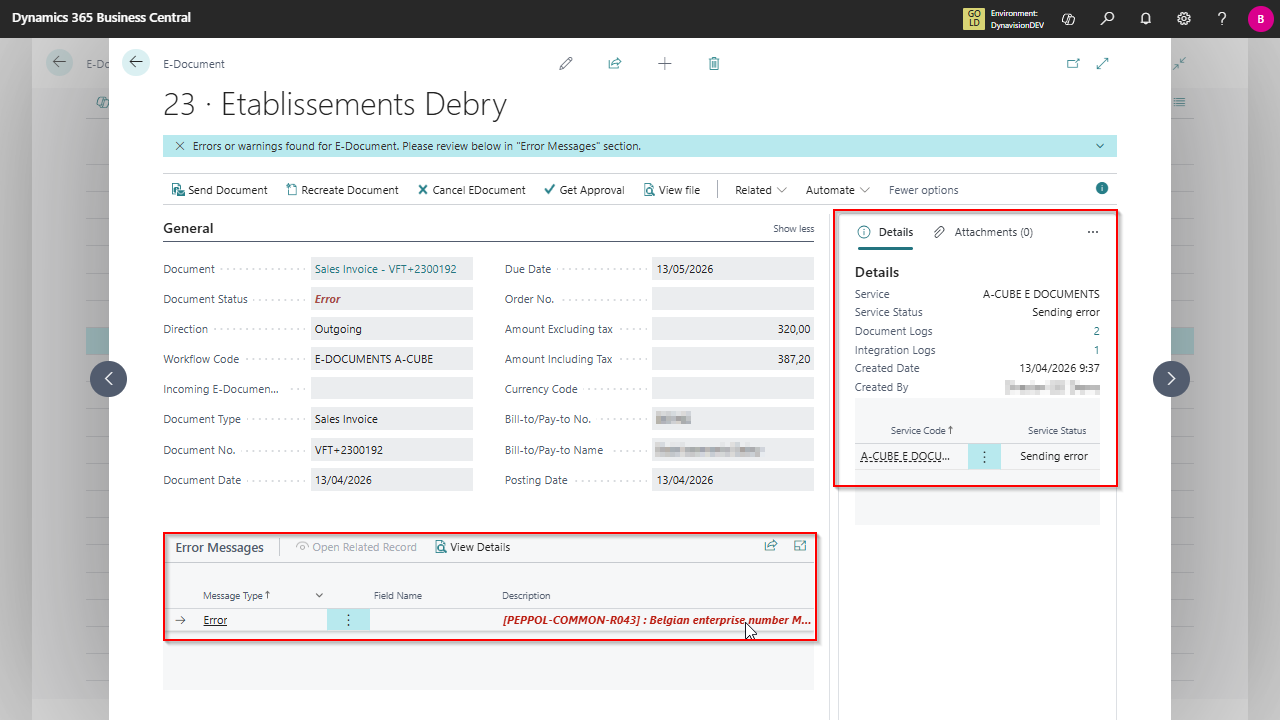Toggle the FactBox info icon
Viewport: 1280px width, 720px height.
[x=1102, y=188]
